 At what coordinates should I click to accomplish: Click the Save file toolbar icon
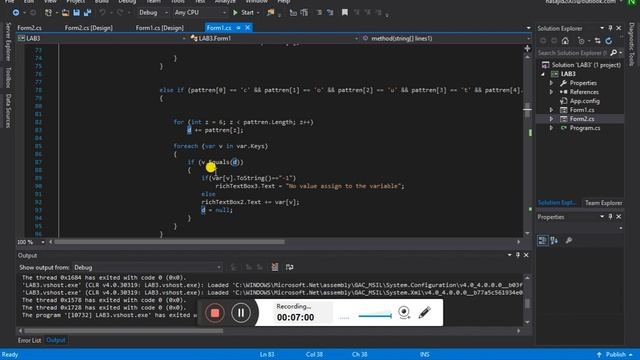[x=76, y=13]
